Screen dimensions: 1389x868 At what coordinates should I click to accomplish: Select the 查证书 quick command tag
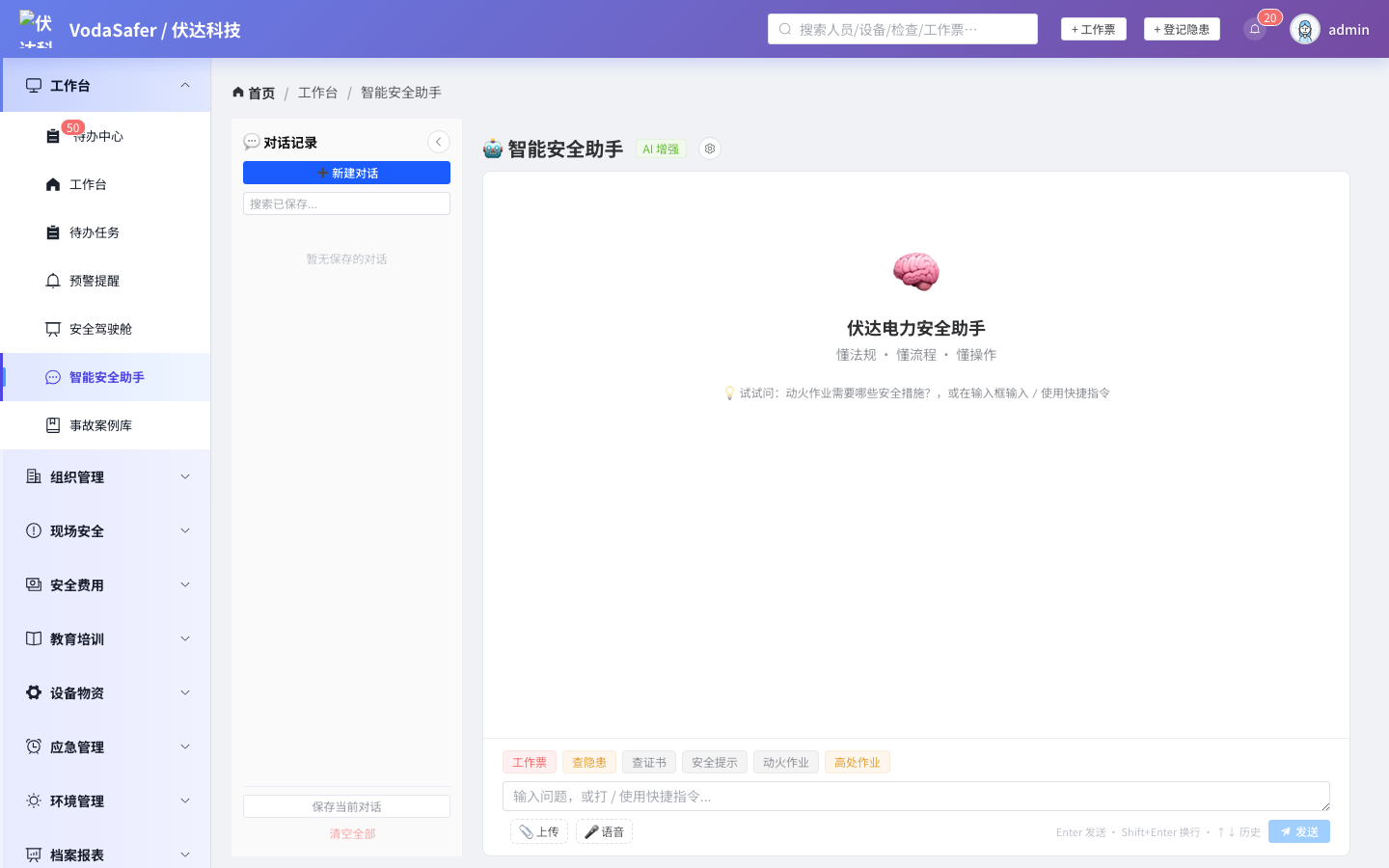pyautogui.click(x=649, y=762)
